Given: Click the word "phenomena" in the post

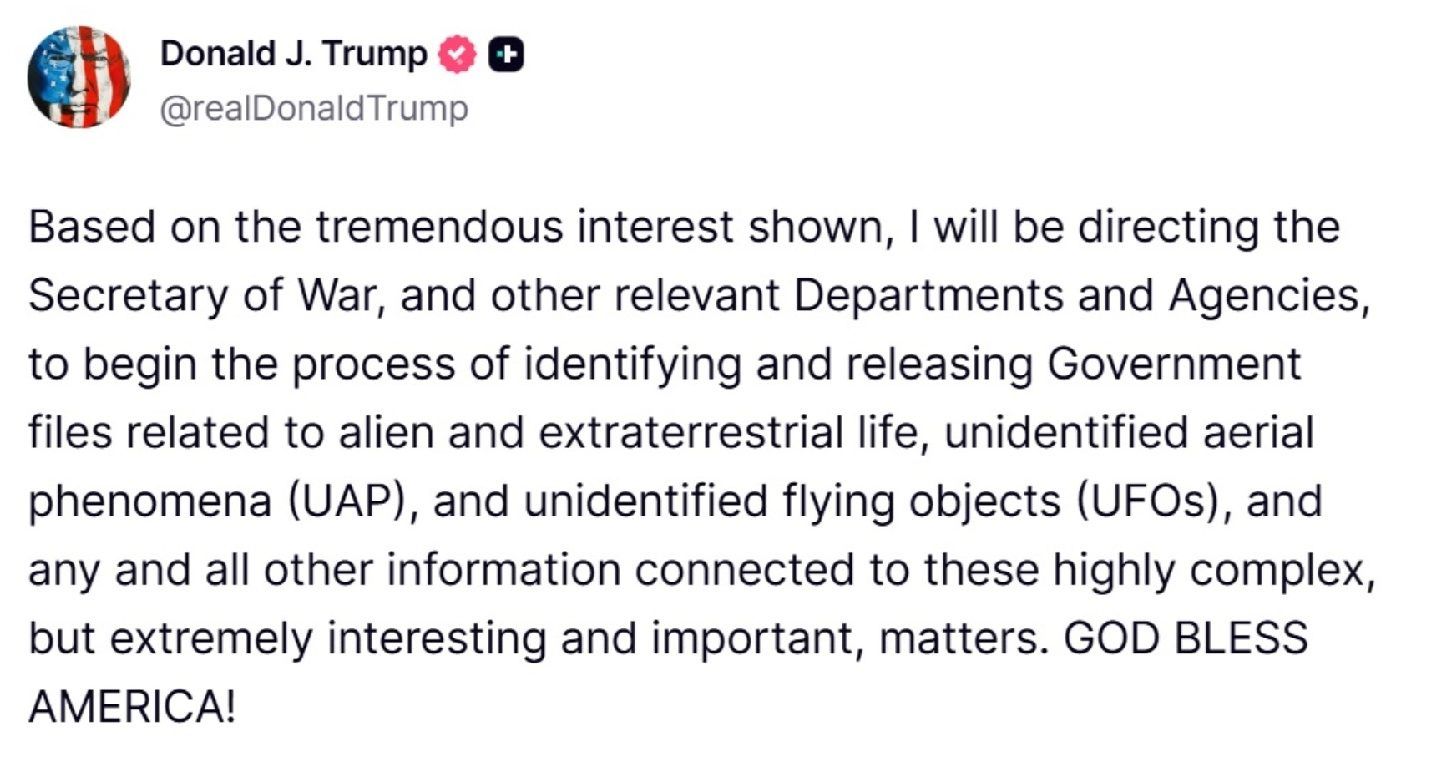Looking at the screenshot, I should coord(150,501).
